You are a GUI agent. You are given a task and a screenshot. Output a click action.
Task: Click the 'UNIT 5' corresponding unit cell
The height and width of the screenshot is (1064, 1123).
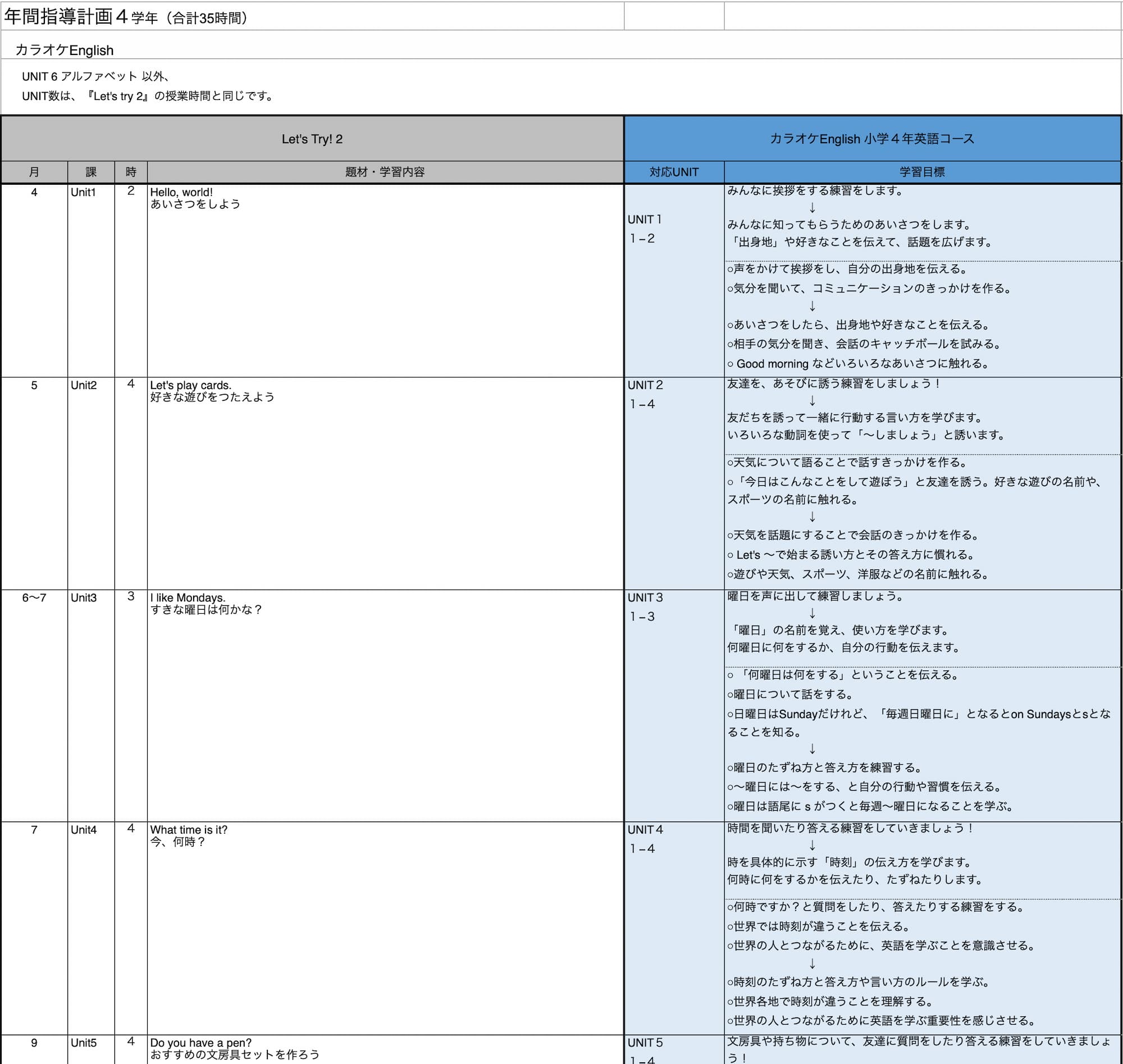tap(674, 1049)
